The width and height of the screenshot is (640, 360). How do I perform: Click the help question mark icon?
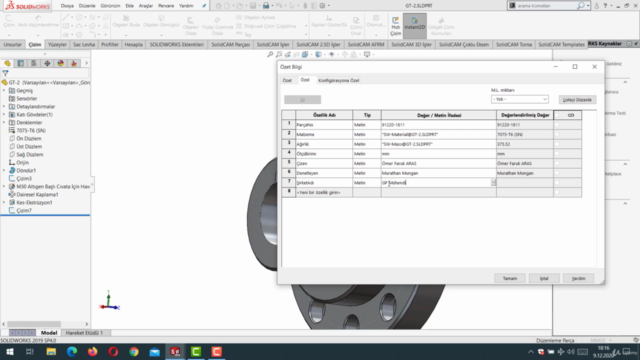pyautogui.click(x=606, y=6)
